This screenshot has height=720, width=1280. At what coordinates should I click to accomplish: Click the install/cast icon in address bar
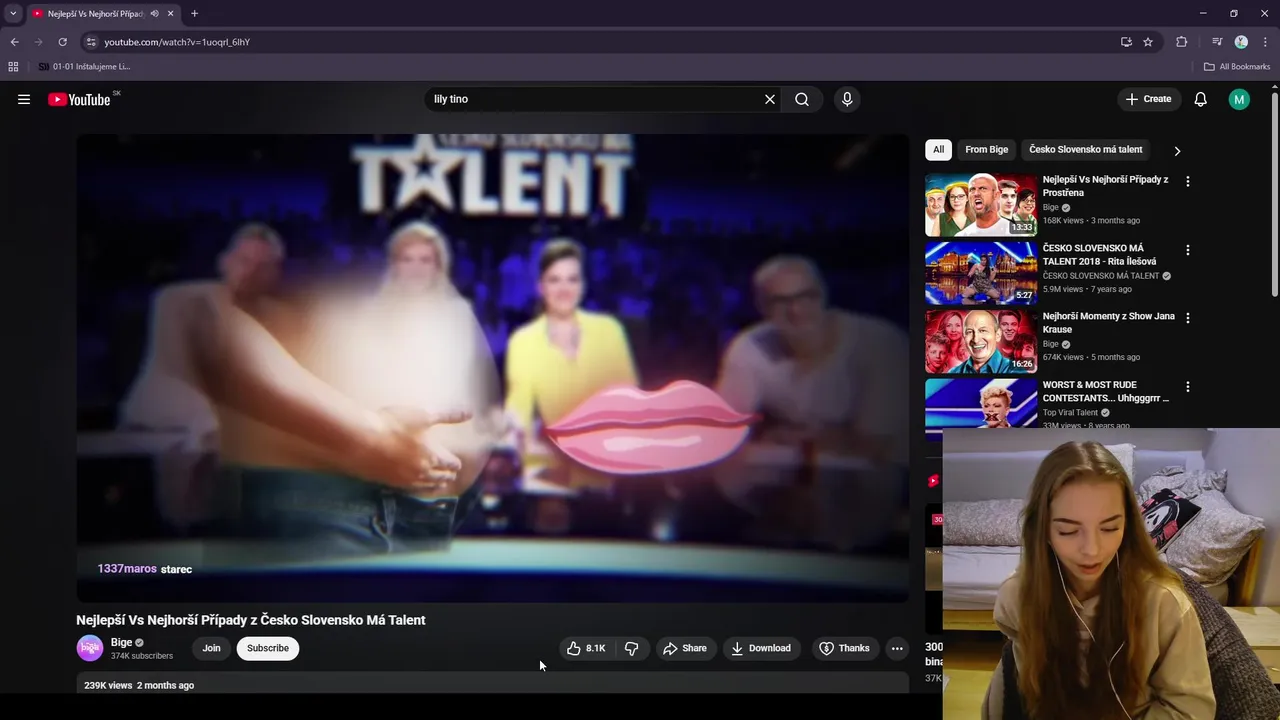1126,42
